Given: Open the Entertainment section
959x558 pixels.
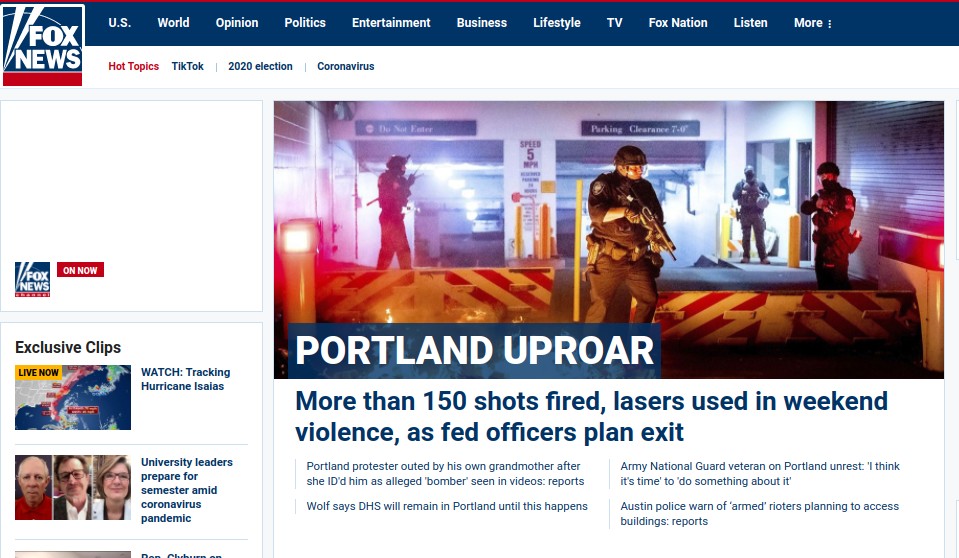Looking at the screenshot, I should [x=391, y=23].
